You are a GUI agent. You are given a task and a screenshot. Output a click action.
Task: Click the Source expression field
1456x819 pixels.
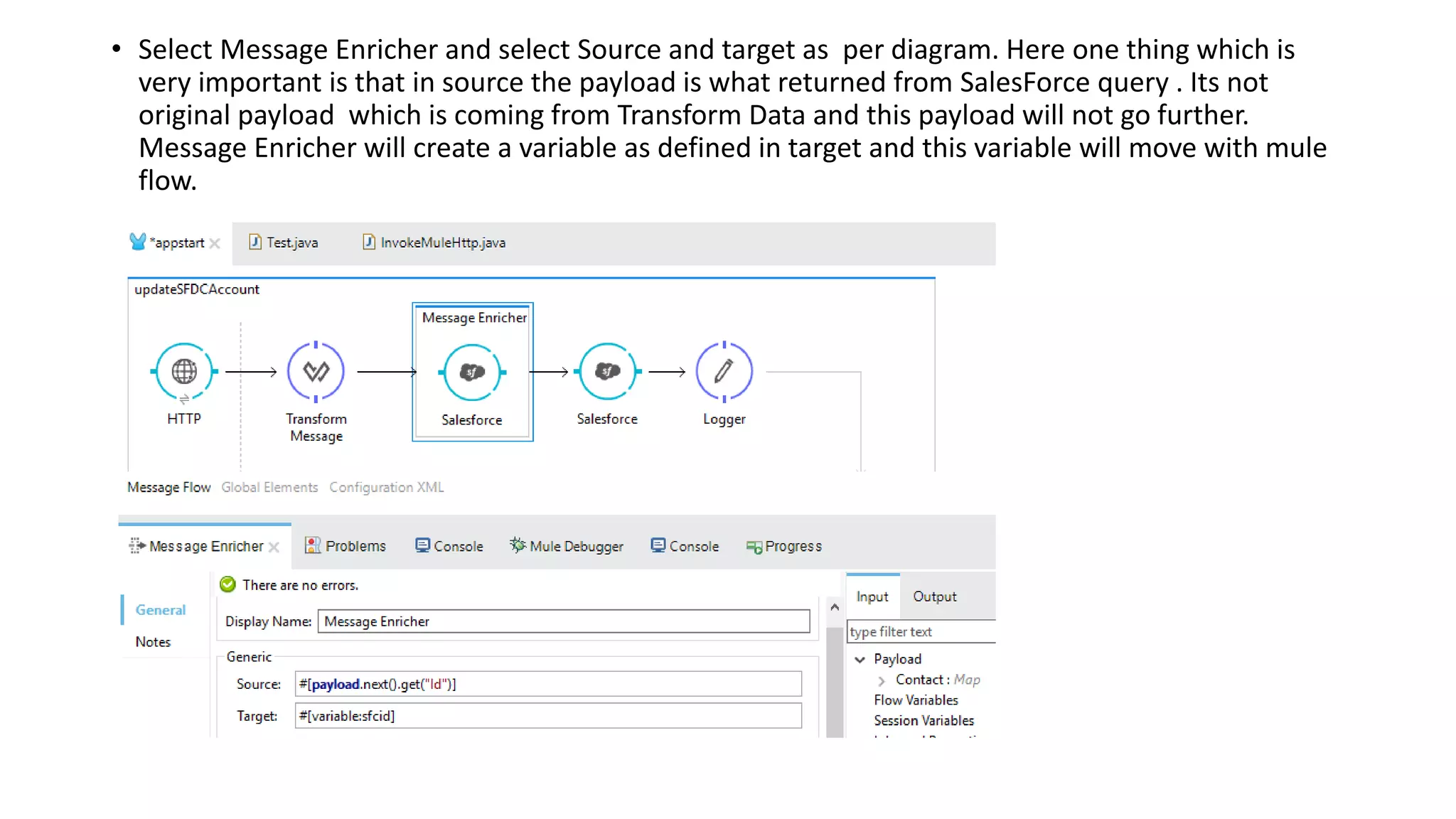pyautogui.click(x=548, y=684)
